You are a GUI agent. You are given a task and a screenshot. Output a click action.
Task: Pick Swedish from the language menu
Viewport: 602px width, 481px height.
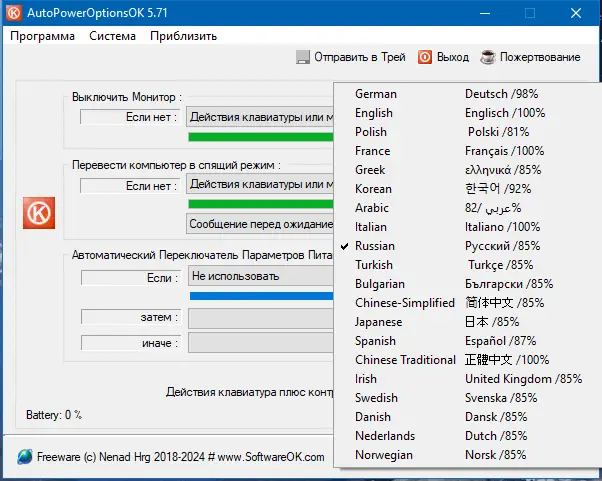pos(468,398)
